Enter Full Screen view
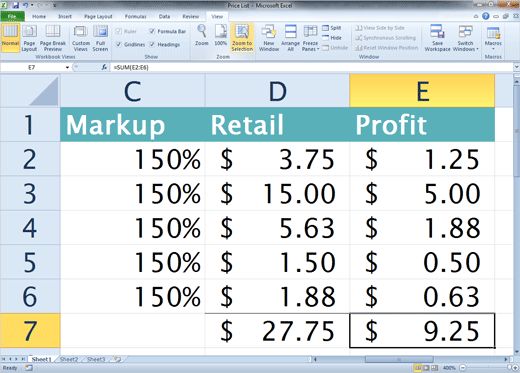This screenshot has width=520, height=373. click(x=100, y=38)
